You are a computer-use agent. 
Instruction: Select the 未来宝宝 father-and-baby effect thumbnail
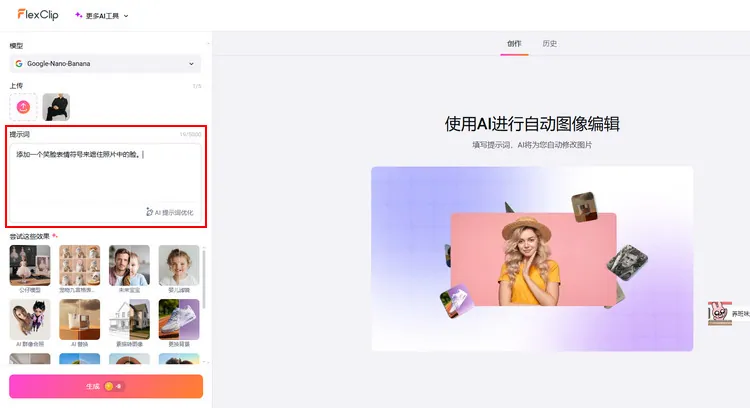[129, 265]
